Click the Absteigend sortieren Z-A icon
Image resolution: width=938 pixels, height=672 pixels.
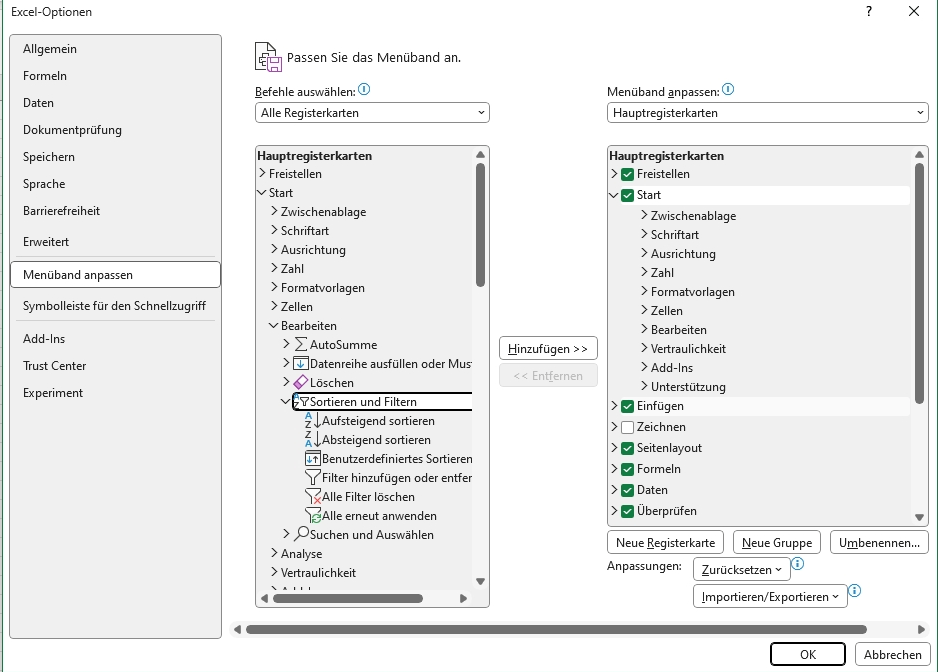[313, 440]
